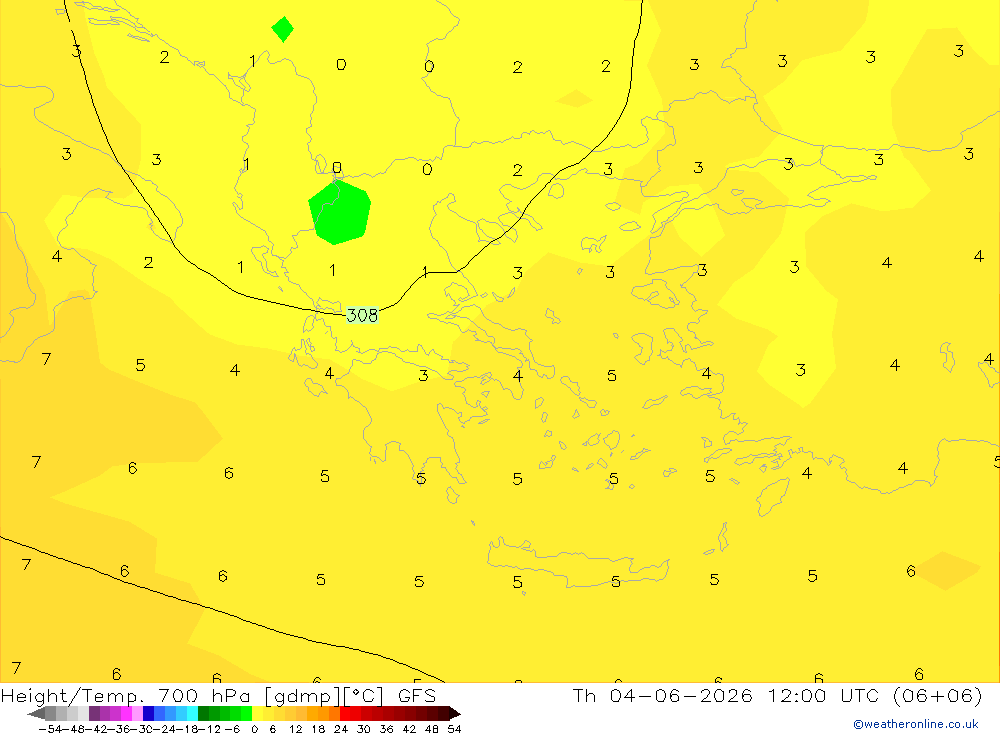Open the weatheronline.co.uk copyright link
The height and width of the screenshot is (733, 1000).
(x=916, y=724)
